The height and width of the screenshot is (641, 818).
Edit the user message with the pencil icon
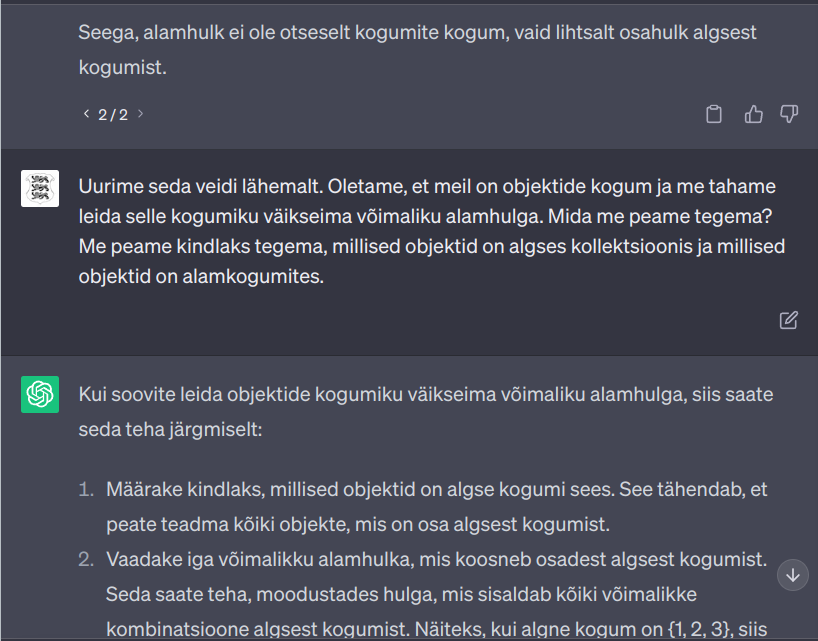[789, 320]
